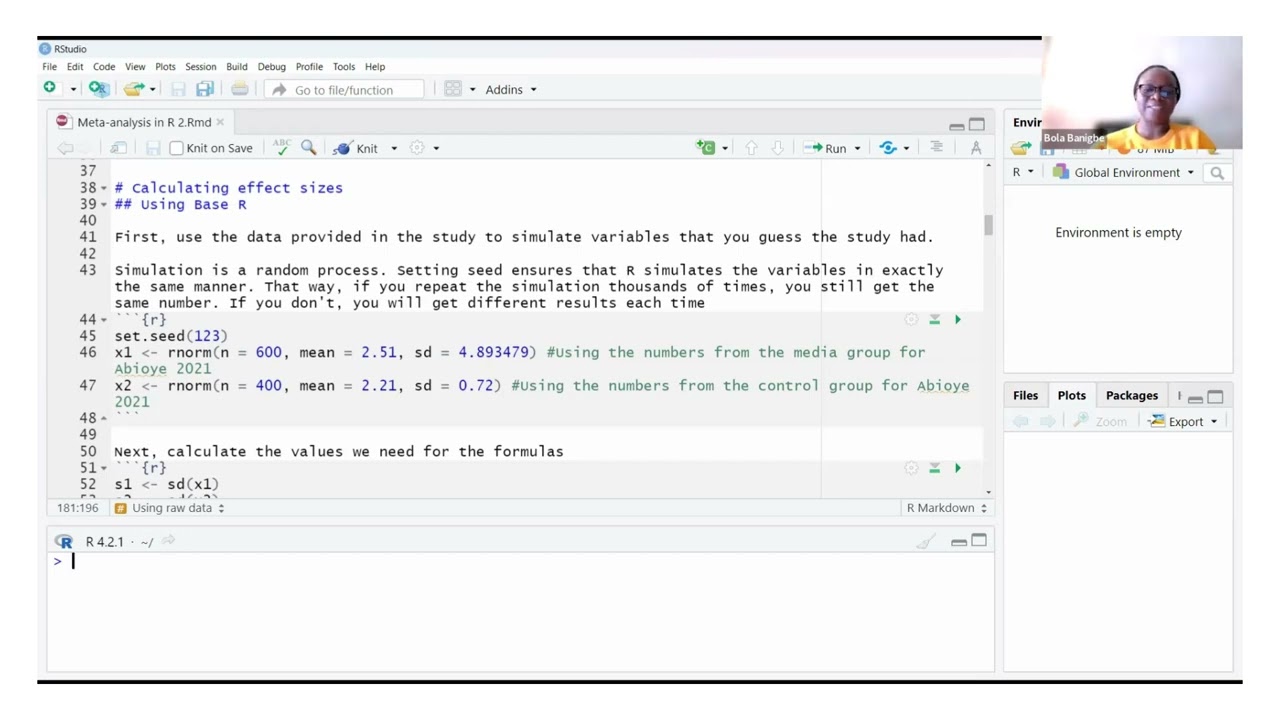Click the create project icon in main toolbar

[x=98, y=89]
